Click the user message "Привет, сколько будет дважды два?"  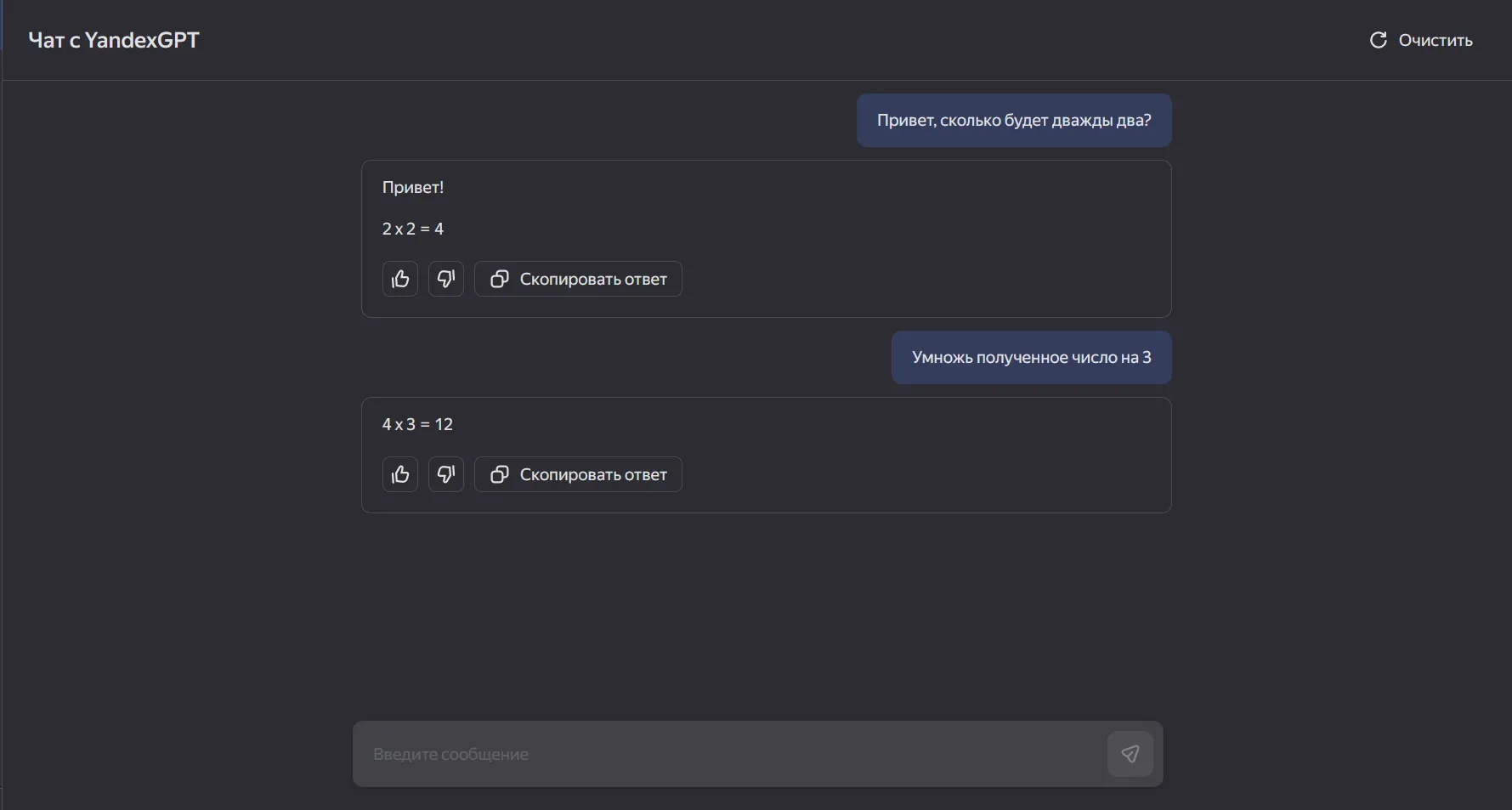(x=1013, y=121)
